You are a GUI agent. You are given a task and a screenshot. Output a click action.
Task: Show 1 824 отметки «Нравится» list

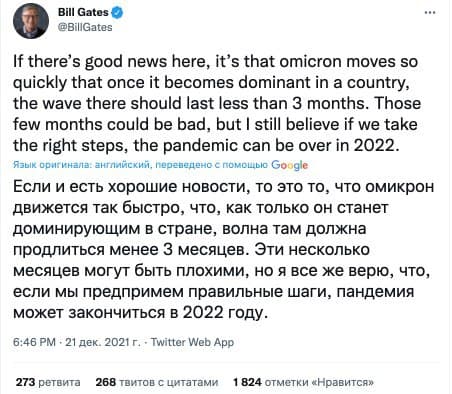coord(303,382)
